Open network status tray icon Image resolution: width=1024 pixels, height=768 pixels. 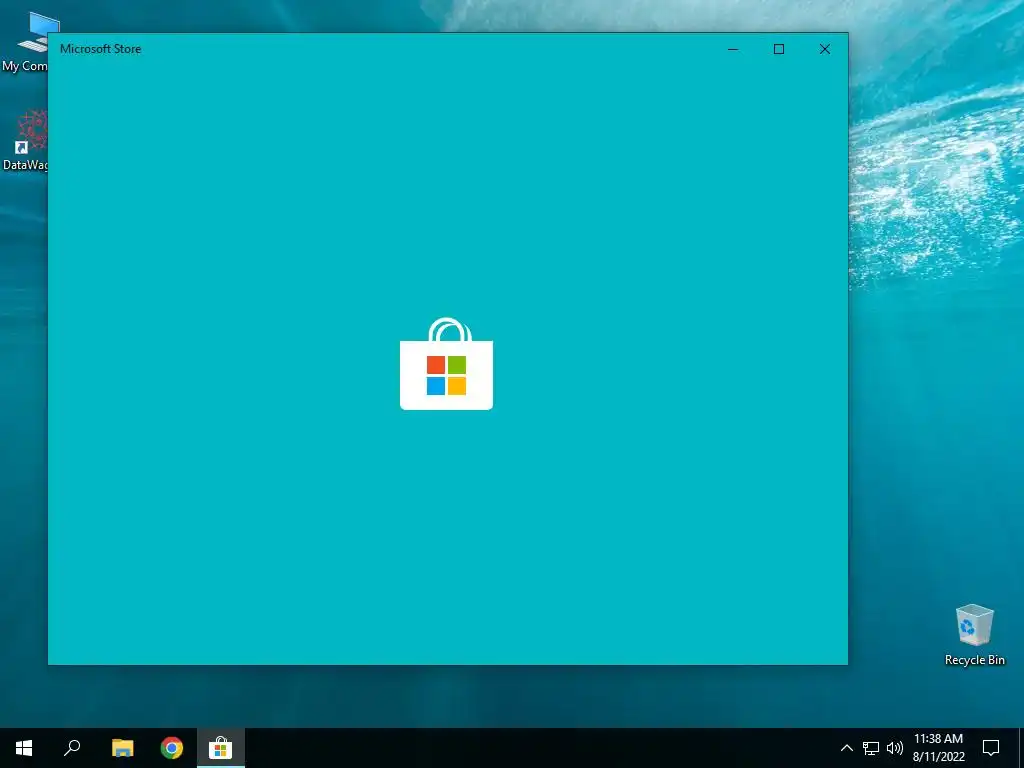871,748
